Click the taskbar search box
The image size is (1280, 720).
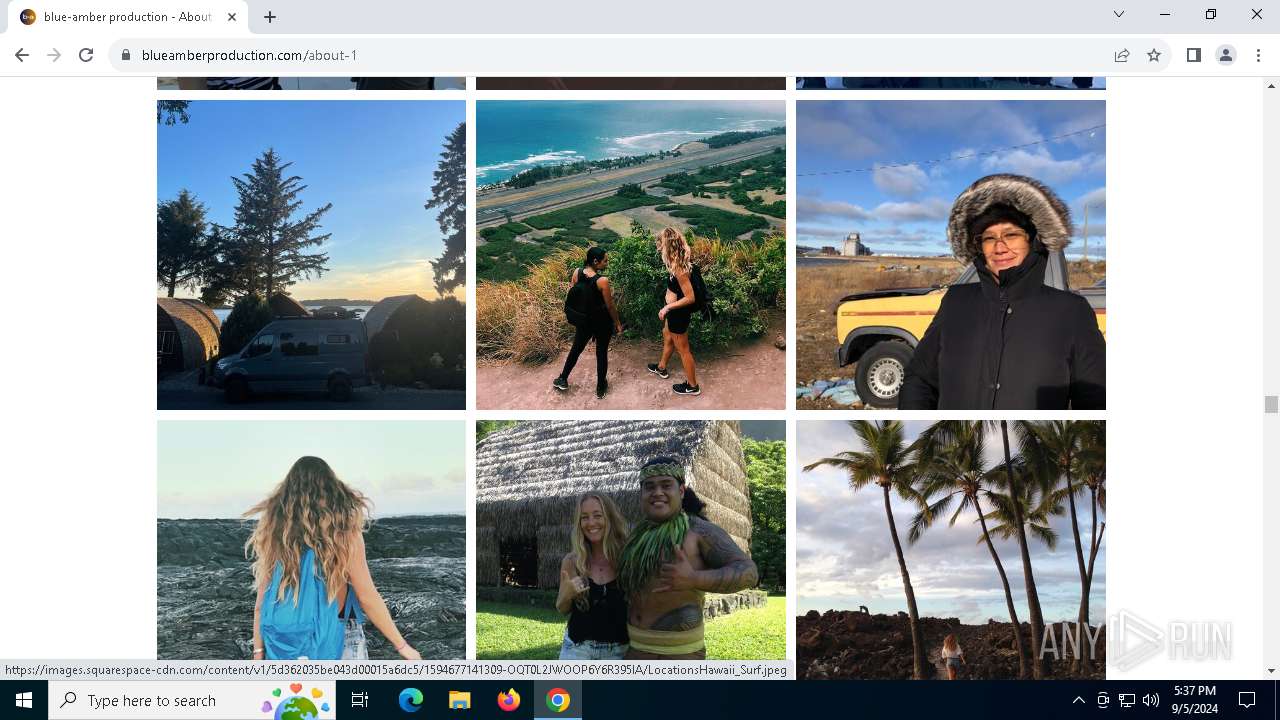click(193, 700)
